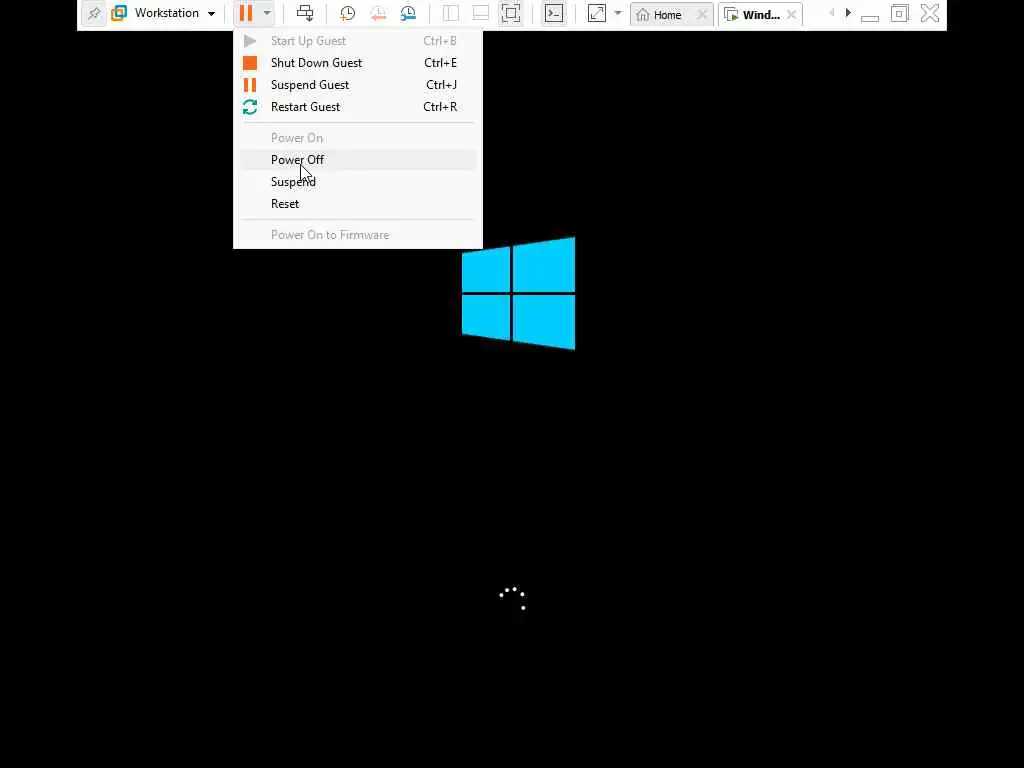Click the pin toolbar icon

click(x=94, y=13)
